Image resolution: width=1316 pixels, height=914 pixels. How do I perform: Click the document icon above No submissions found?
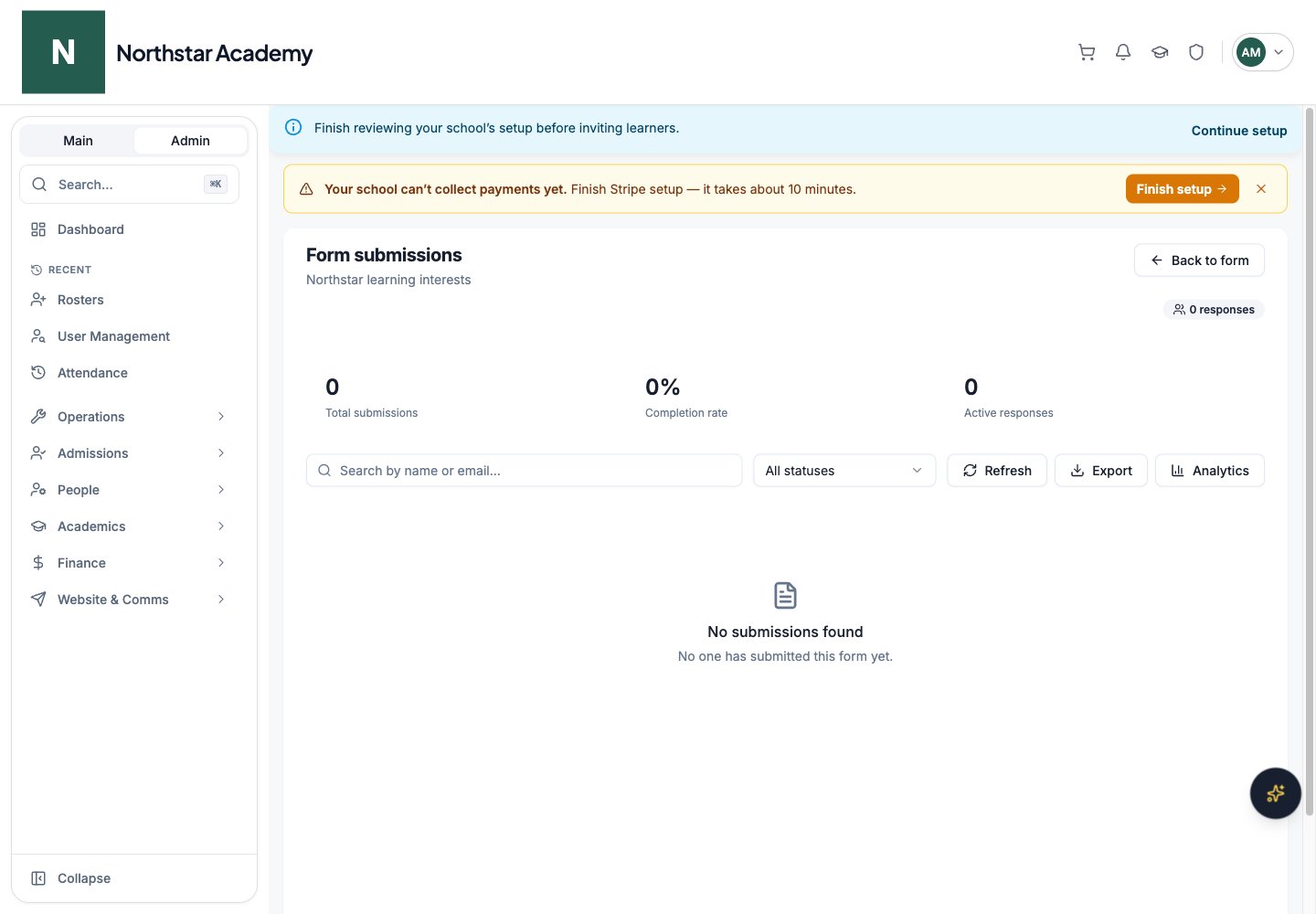pos(785,596)
